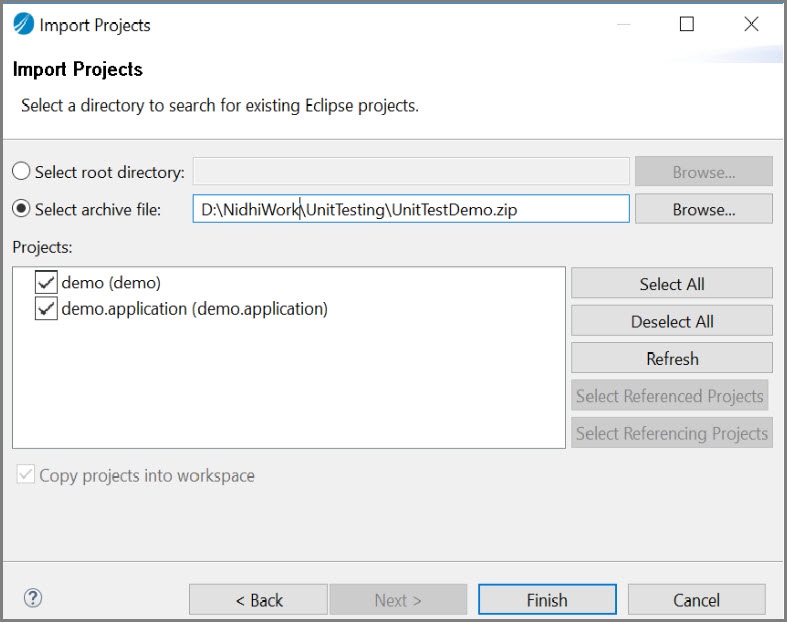This screenshot has width=787, height=622.
Task: Click the archive file path field
Action: (410, 209)
